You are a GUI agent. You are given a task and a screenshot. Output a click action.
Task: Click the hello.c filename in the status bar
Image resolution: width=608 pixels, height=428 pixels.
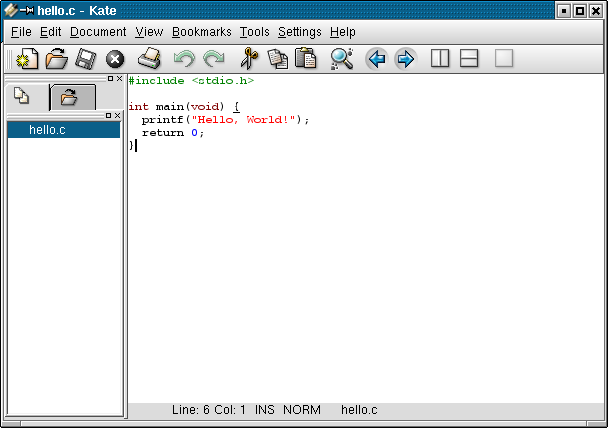point(359,410)
